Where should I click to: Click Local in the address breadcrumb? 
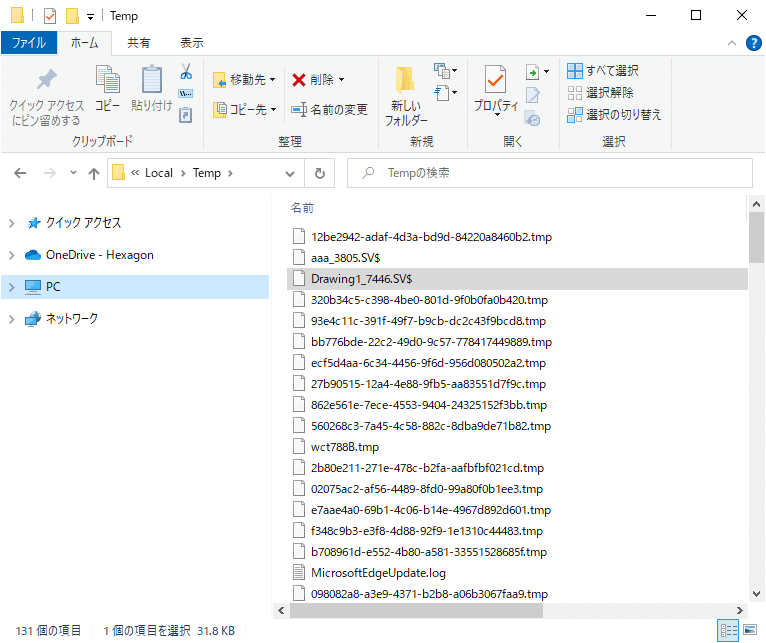[x=159, y=173]
